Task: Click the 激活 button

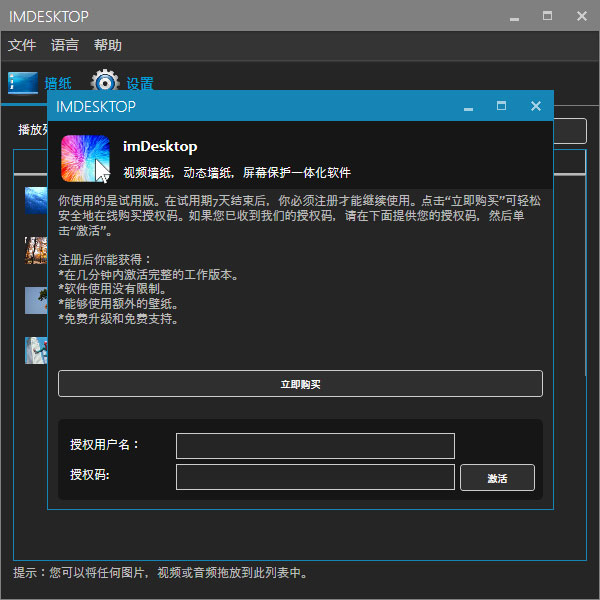Action: [497, 478]
